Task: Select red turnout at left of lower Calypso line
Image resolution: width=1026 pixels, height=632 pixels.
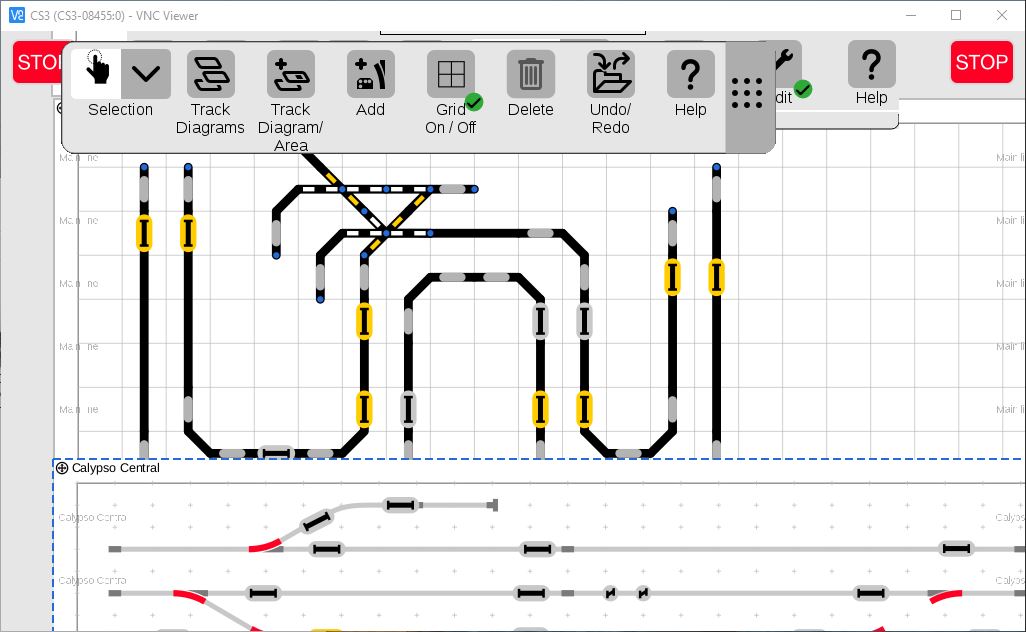Action: tap(190, 595)
